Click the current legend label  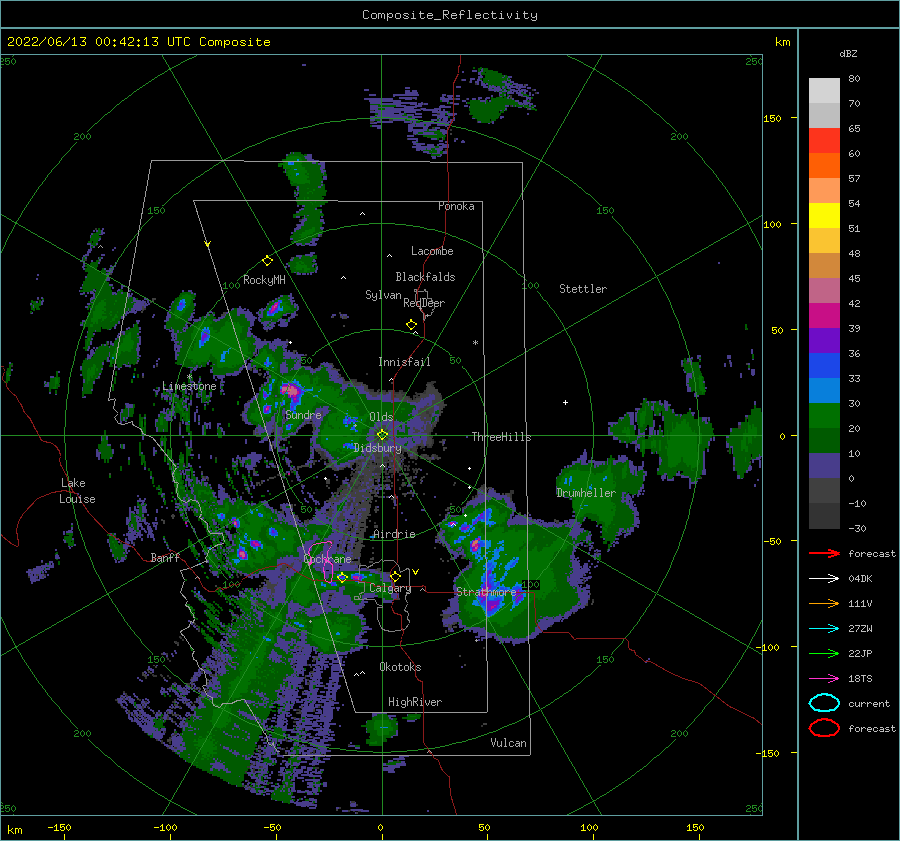(869, 704)
